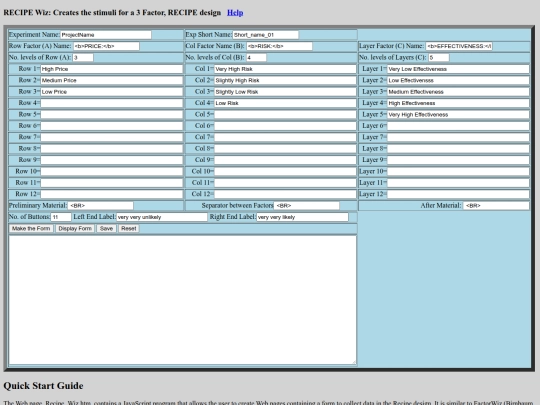Edit Layer 3 field Medium Effectiveness
540x405 pixels.
point(458,92)
